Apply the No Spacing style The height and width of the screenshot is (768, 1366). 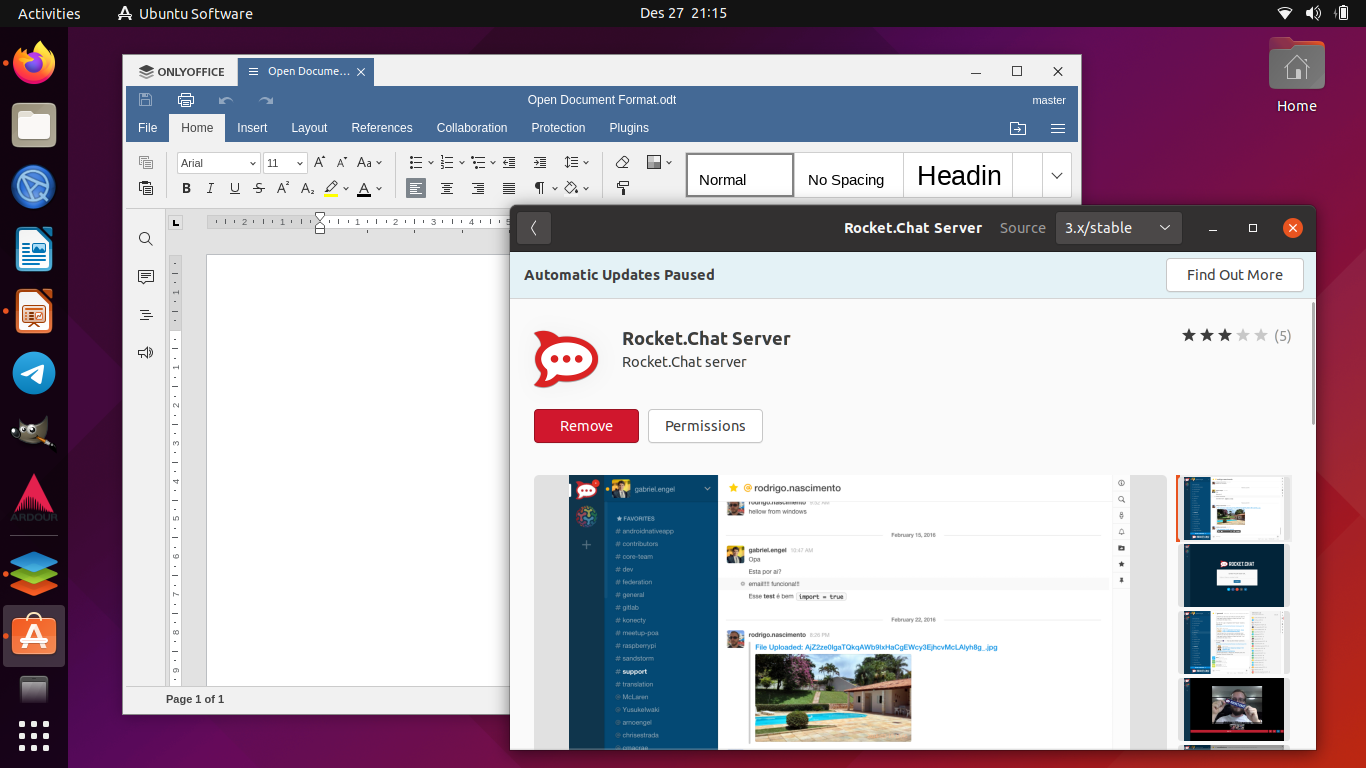coord(848,175)
